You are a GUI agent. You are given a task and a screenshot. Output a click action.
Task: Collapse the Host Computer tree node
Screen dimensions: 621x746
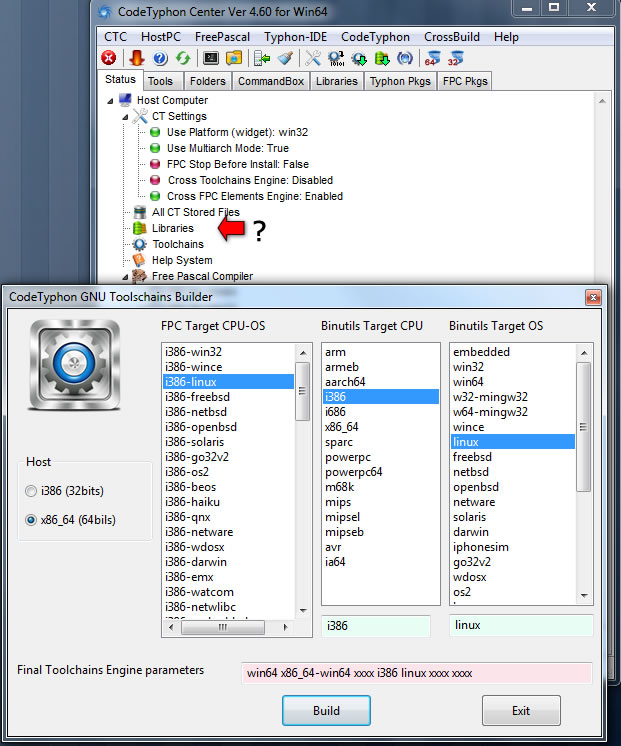[110, 100]
